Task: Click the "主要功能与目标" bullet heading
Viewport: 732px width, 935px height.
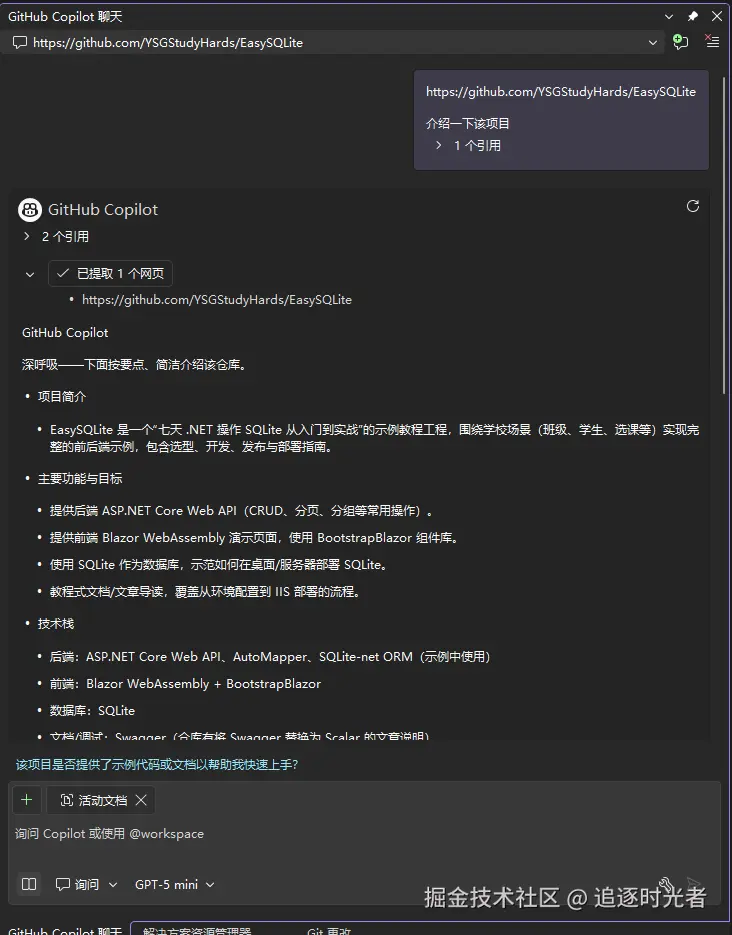Action: coord(80,478)
